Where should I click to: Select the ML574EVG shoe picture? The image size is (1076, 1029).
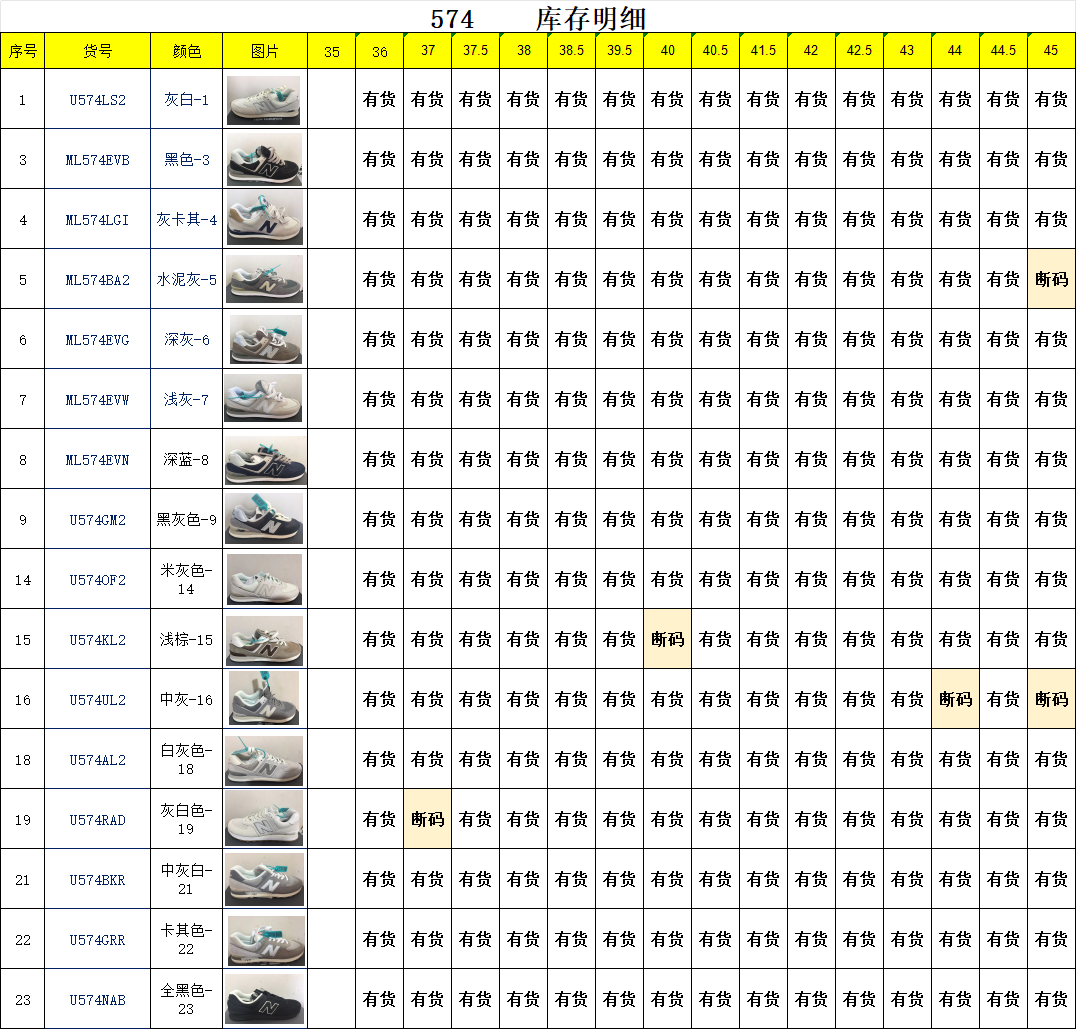tap(266, 340)
